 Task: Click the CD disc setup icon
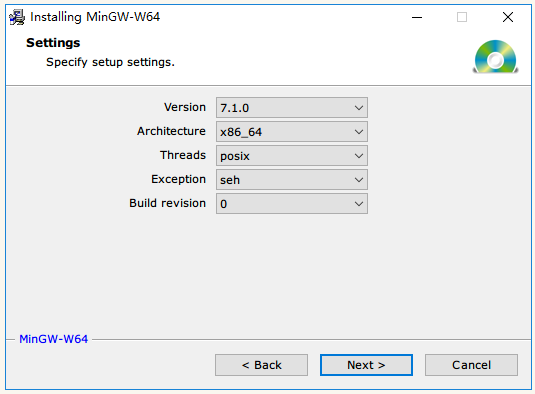[495, 57]
